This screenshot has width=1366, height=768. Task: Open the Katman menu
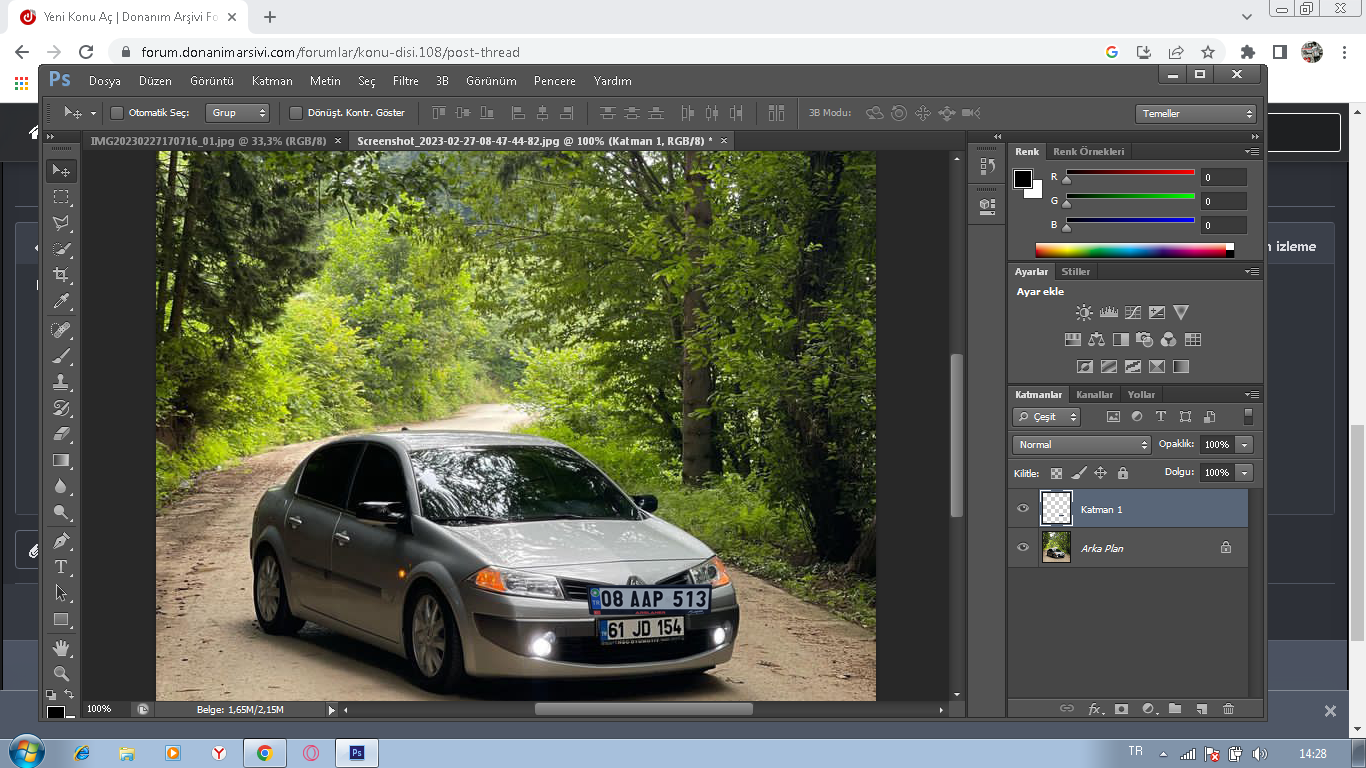point(272,81)
